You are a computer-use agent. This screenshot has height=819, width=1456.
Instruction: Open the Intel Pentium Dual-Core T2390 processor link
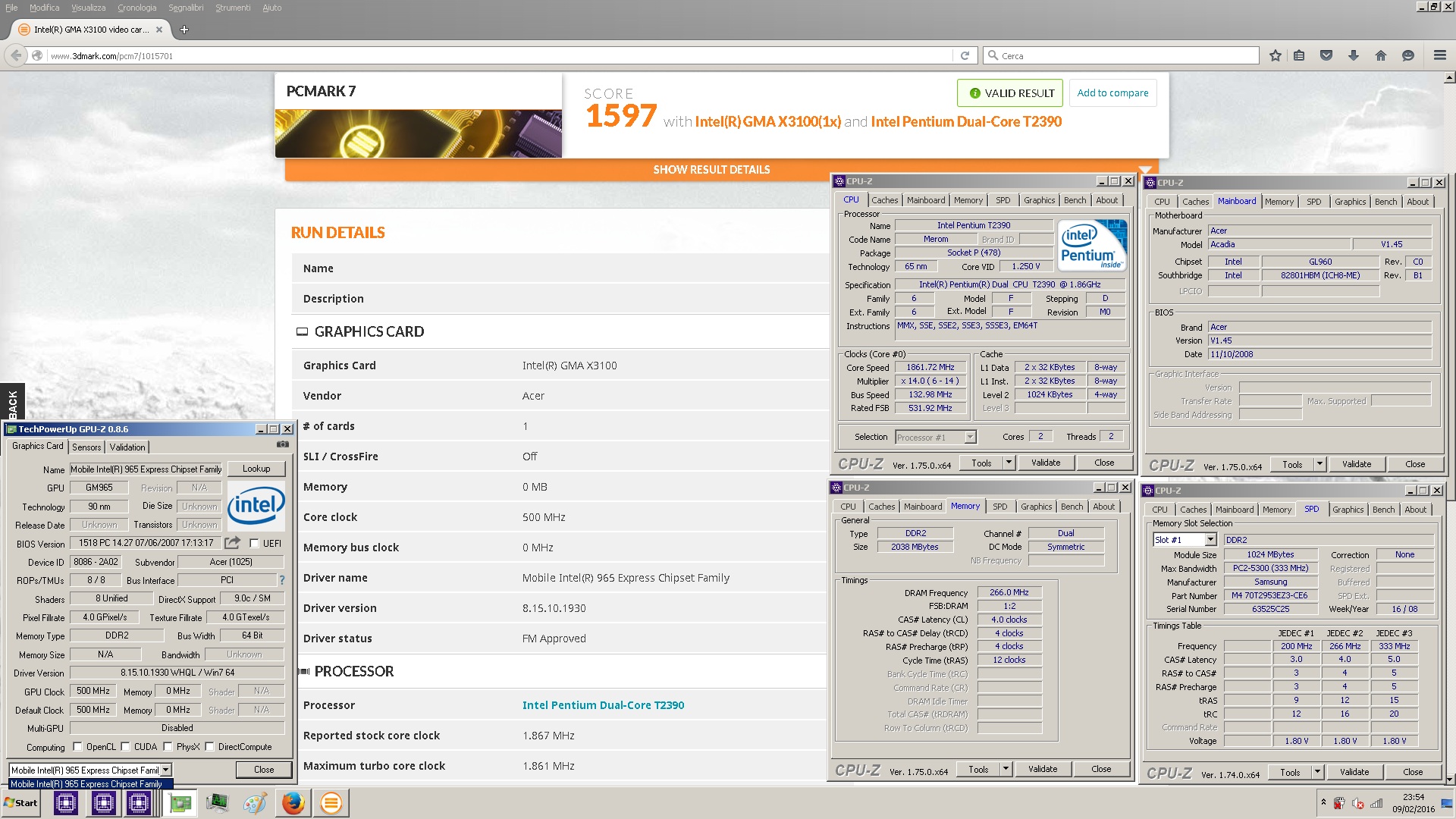tap(603, 705)
